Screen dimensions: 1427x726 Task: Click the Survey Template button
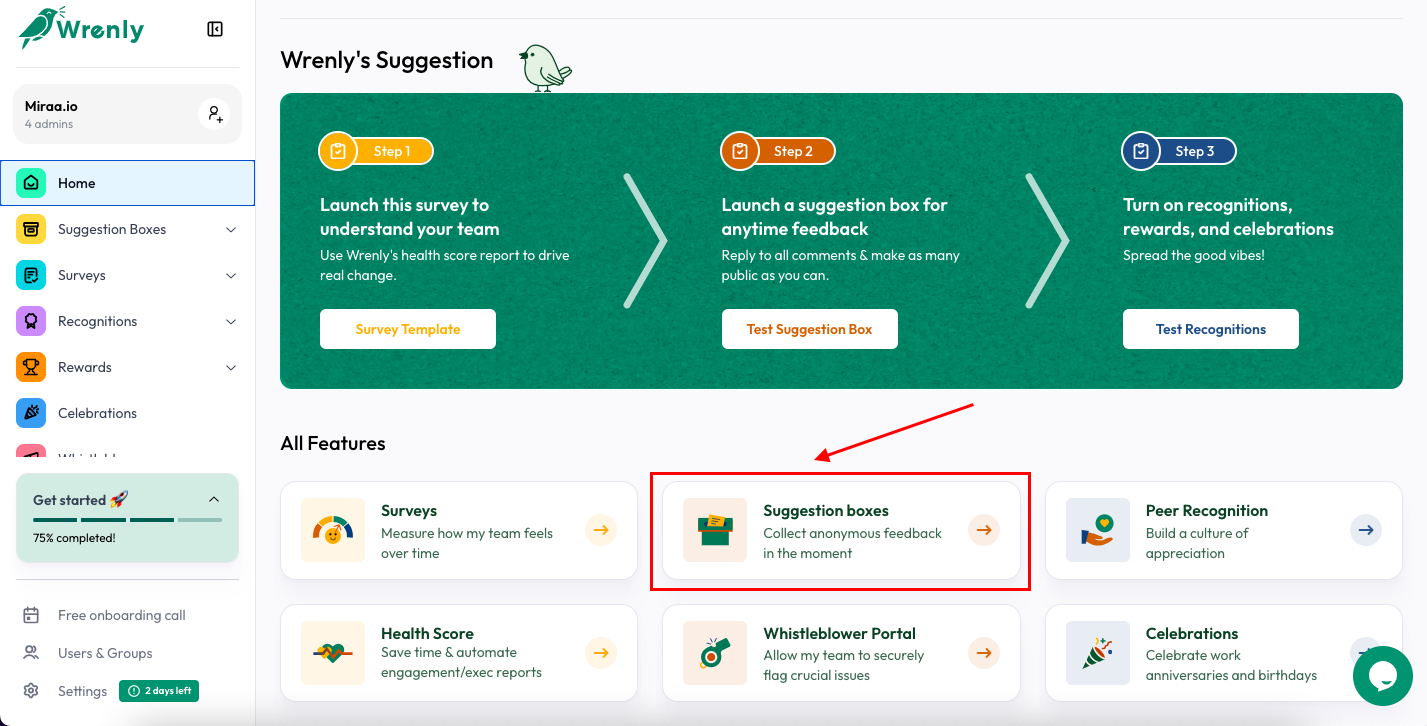pos(407,328)
